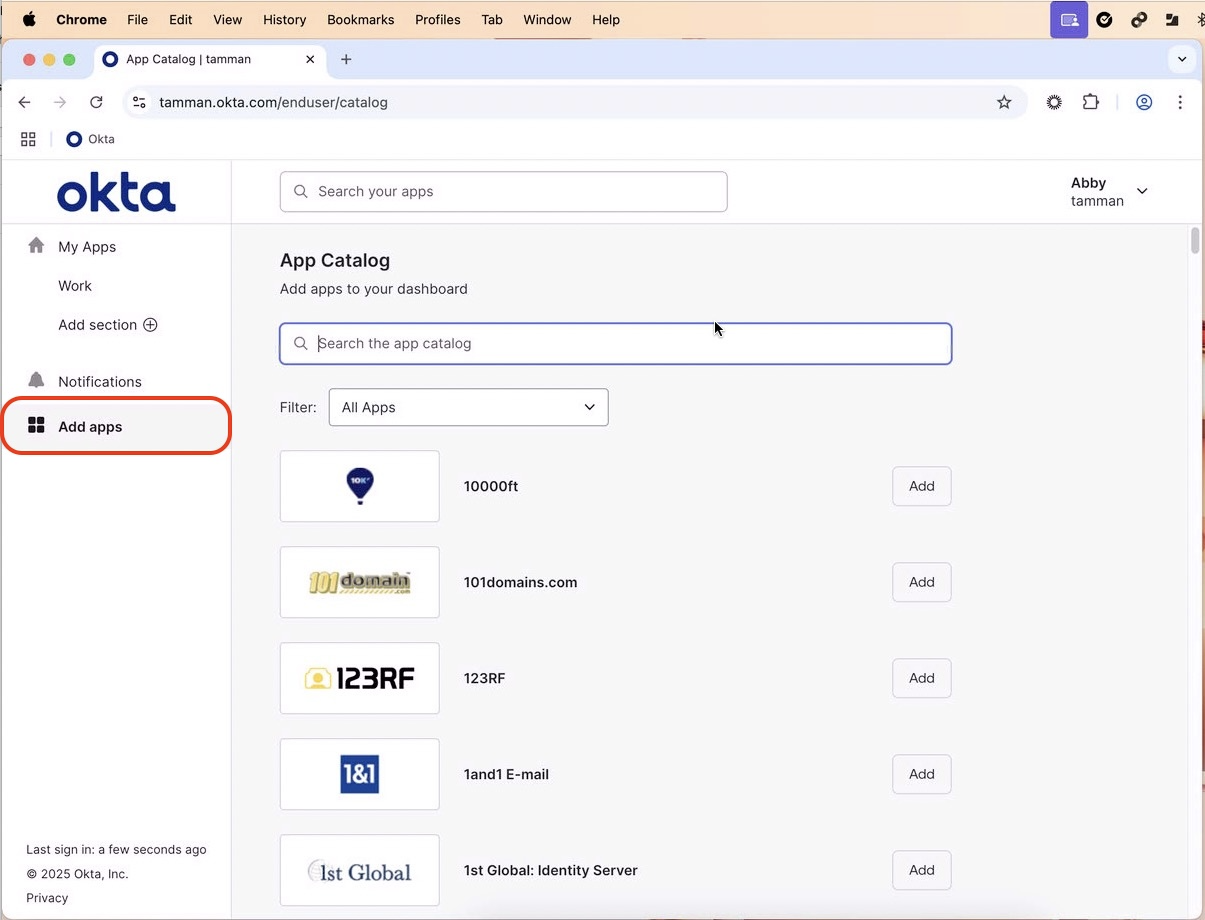Screen dimensions: 1205x920
Task: Focus the Search your apps field
Action: click(503, 192)
